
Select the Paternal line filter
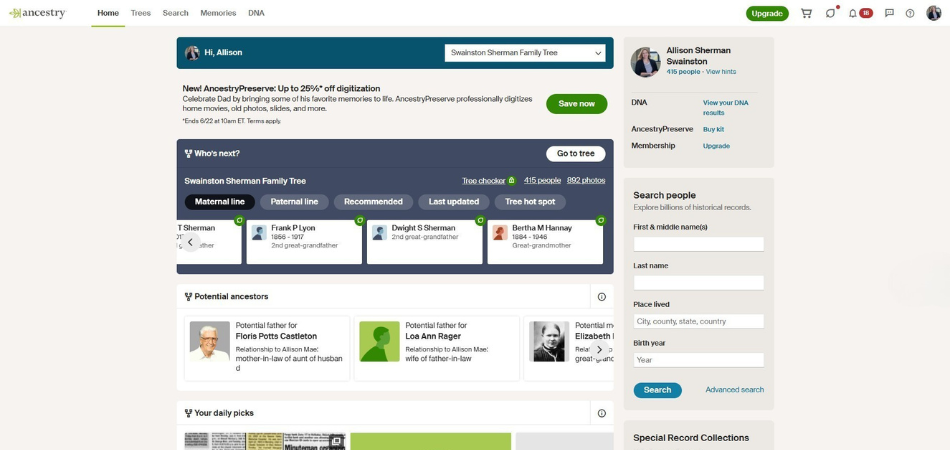pos(294,202)
